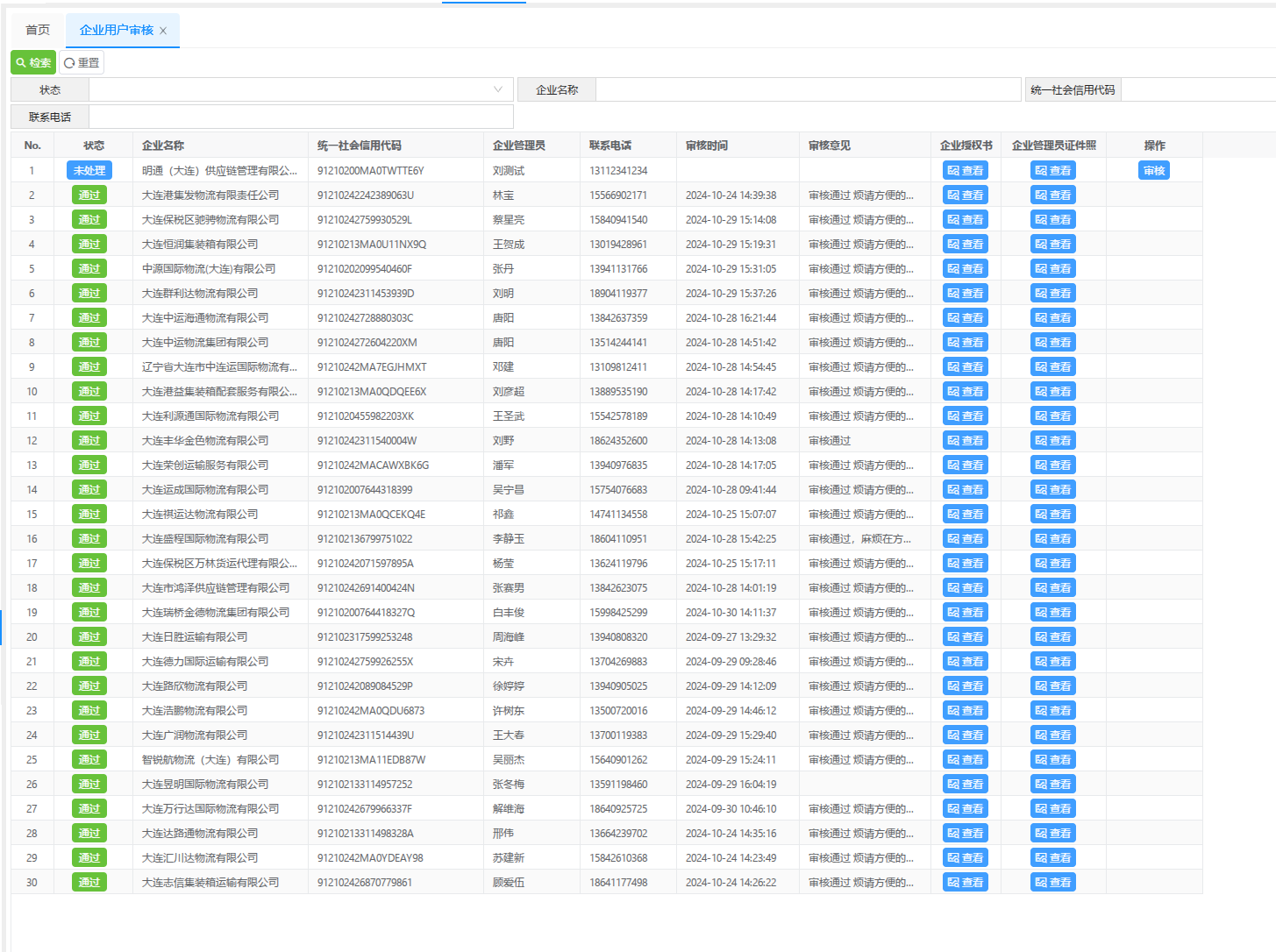1276x952 pixels.
Task: Switch to the 首页 tab
Action: coord(38,30)
